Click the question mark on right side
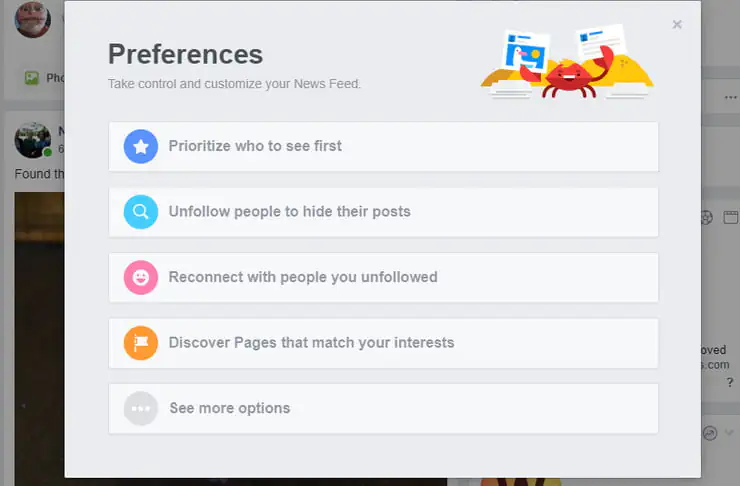The height and width of the screenshot is (486, 740). point(729,382)
